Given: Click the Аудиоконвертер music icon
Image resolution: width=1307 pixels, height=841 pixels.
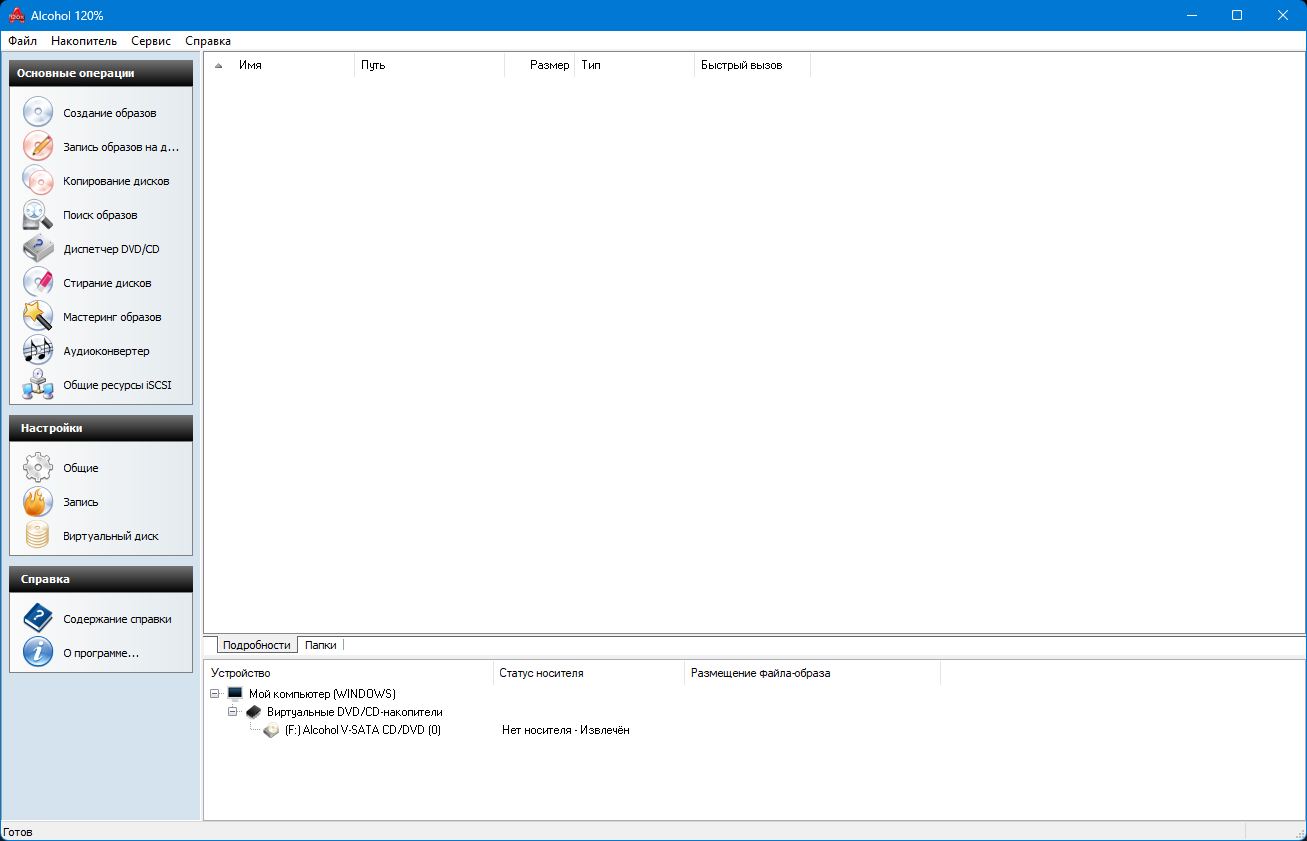Looking at the screenshot, I should tap(38, 350).
